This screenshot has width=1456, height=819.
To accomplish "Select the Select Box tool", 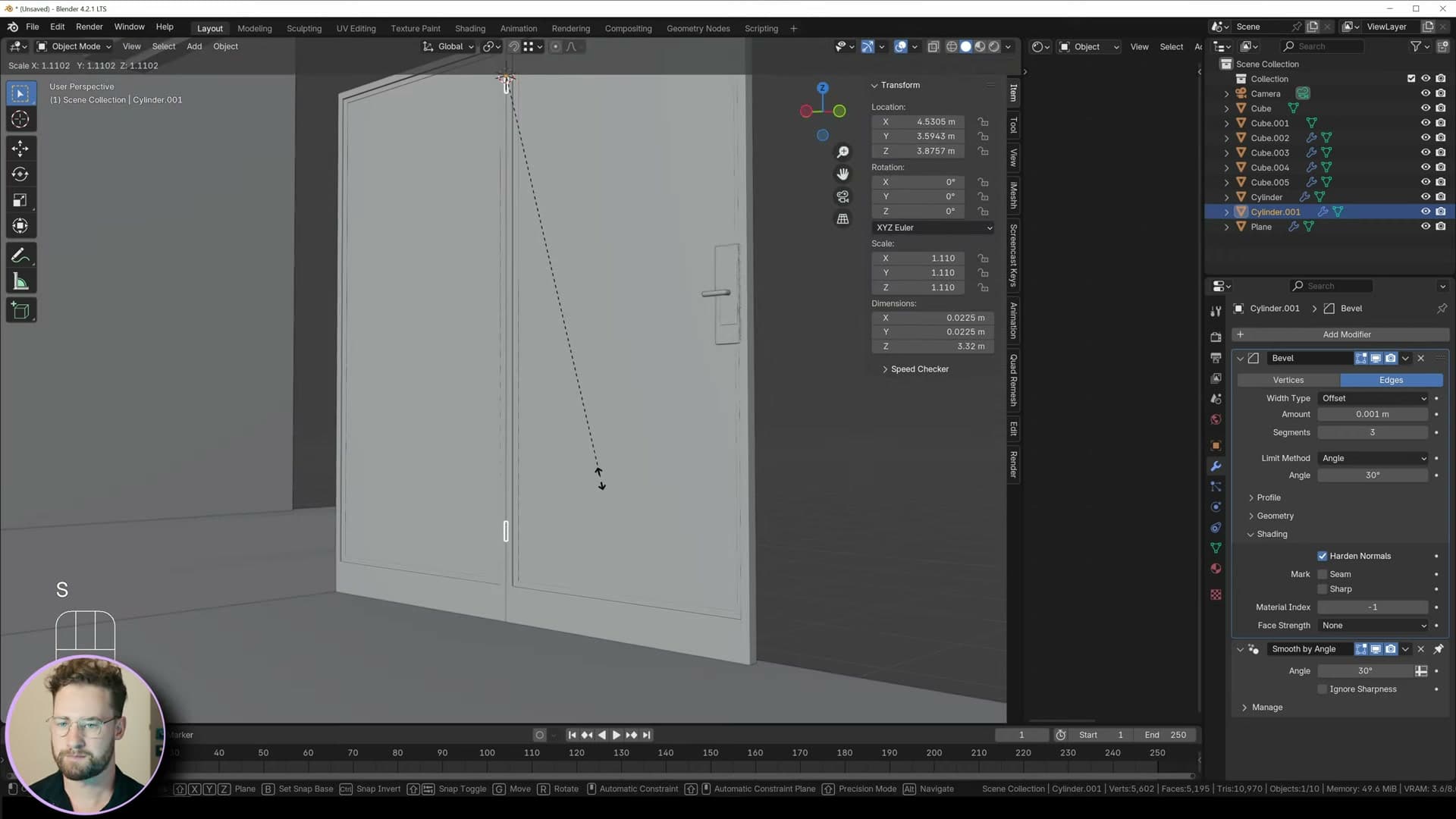I will tap(20, 93).
